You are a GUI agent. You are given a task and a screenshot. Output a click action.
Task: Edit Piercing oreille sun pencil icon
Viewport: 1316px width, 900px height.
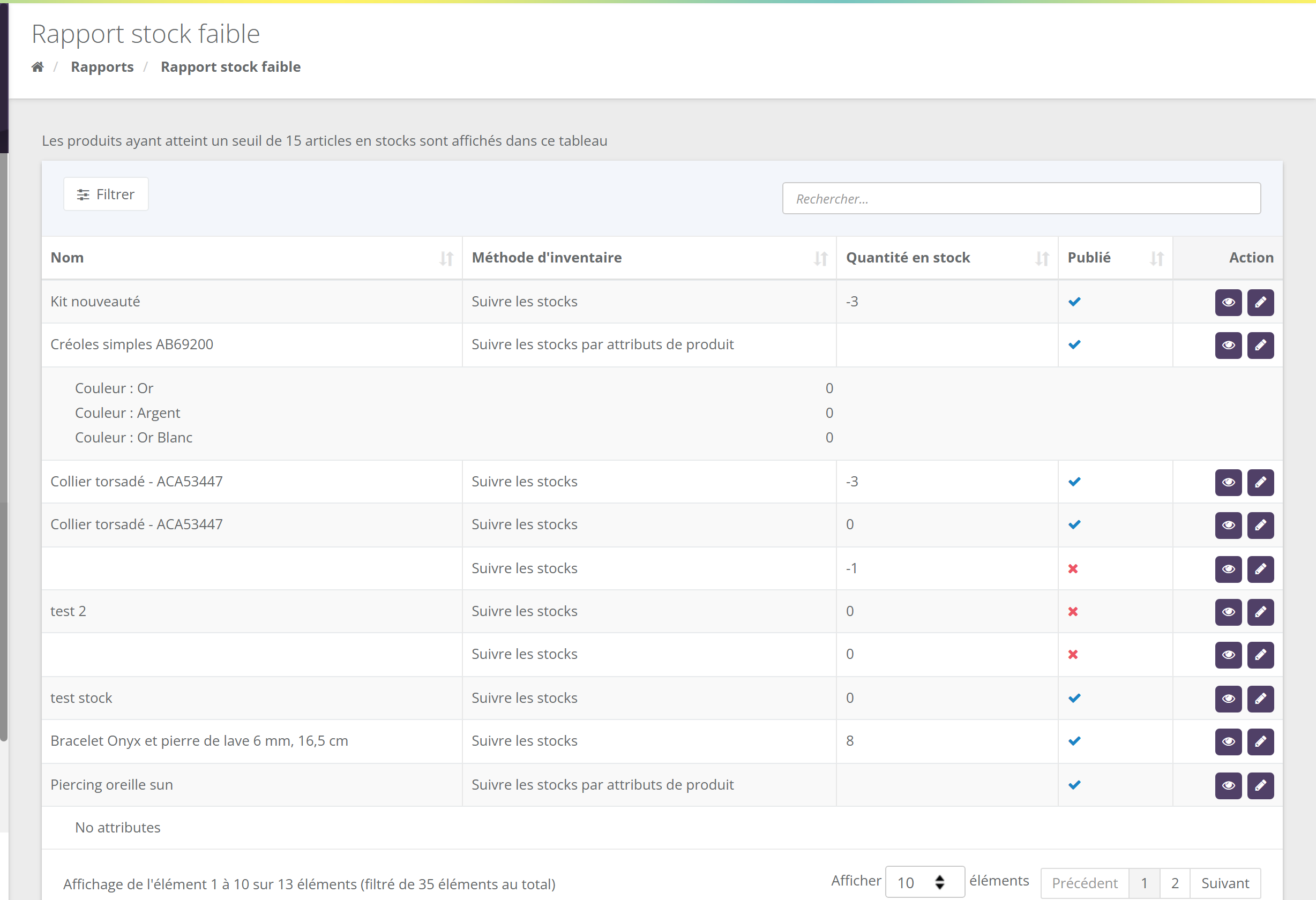[x=1260, y=785]
